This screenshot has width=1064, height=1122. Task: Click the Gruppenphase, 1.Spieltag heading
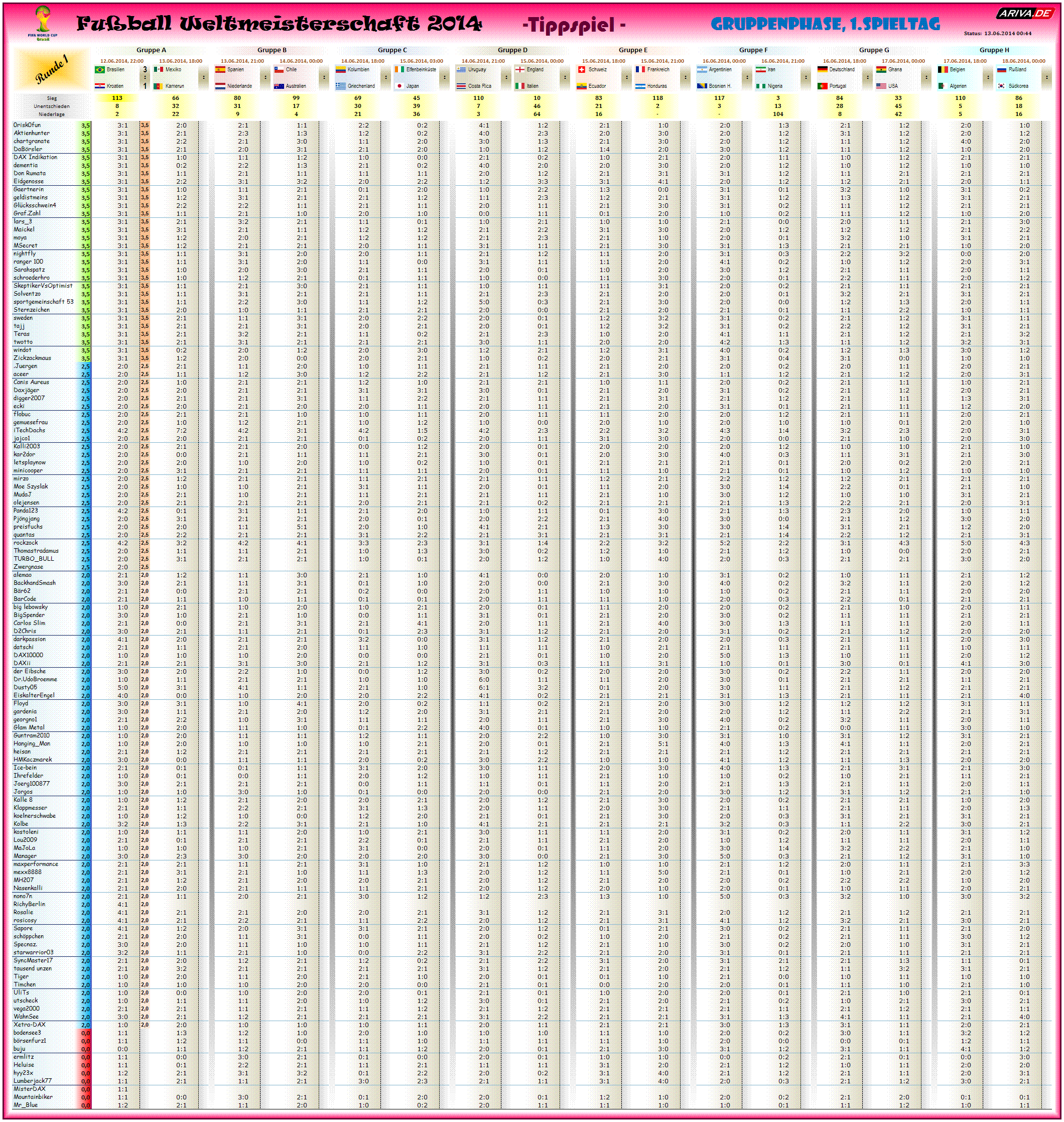pos(825,25)
